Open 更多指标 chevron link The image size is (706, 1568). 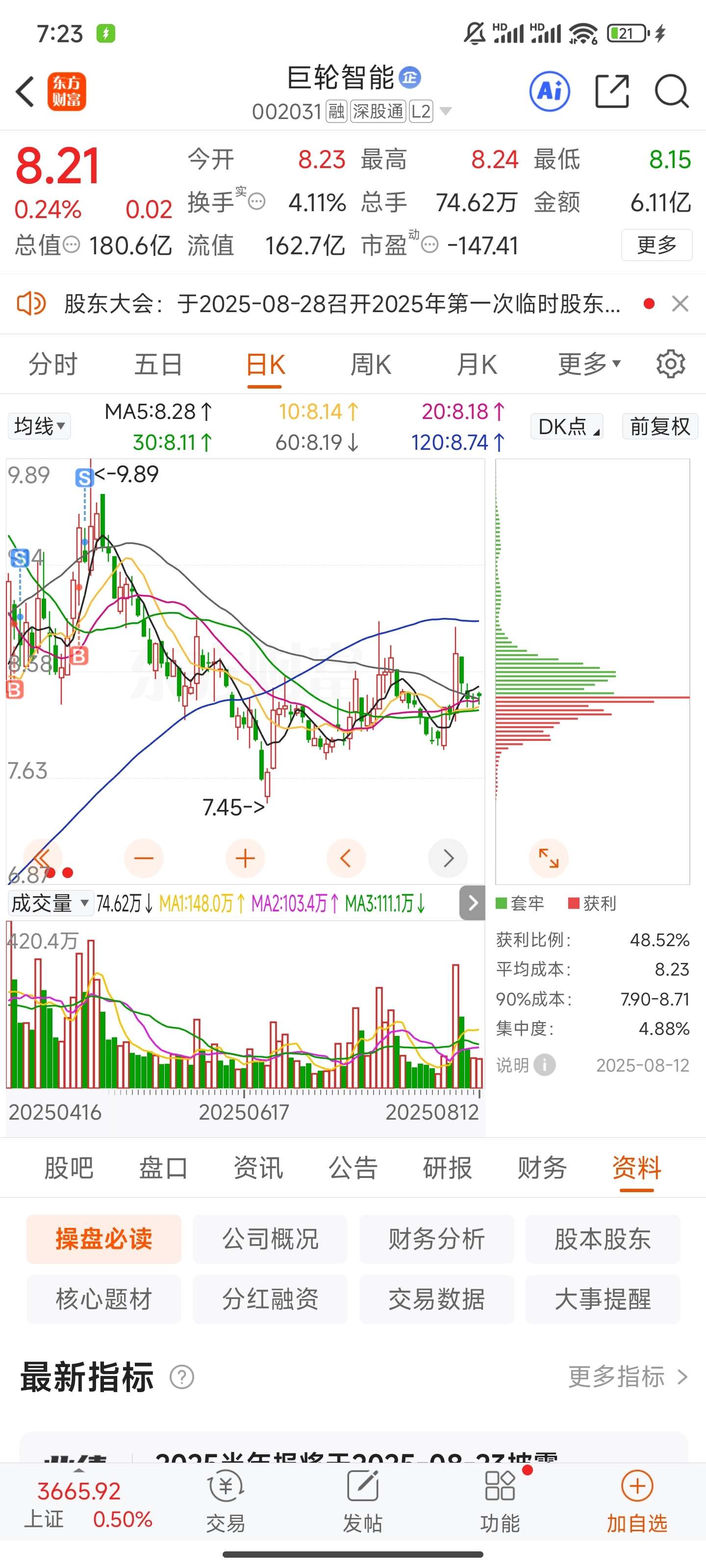(628, 1377)
